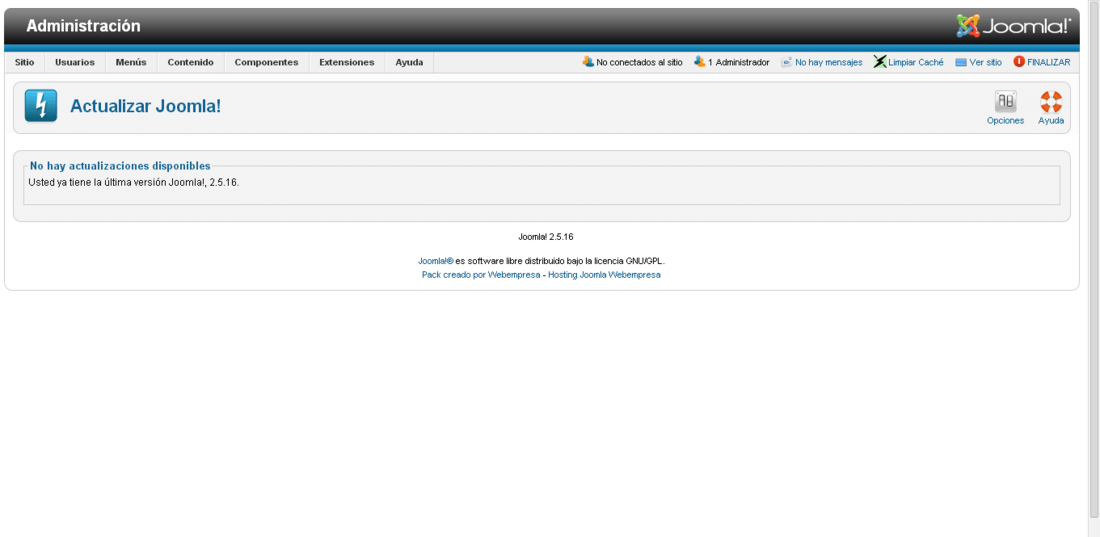Open the Usuarios menu
The height and width of the screenshot is (537, 1100).
pos(75,62)
